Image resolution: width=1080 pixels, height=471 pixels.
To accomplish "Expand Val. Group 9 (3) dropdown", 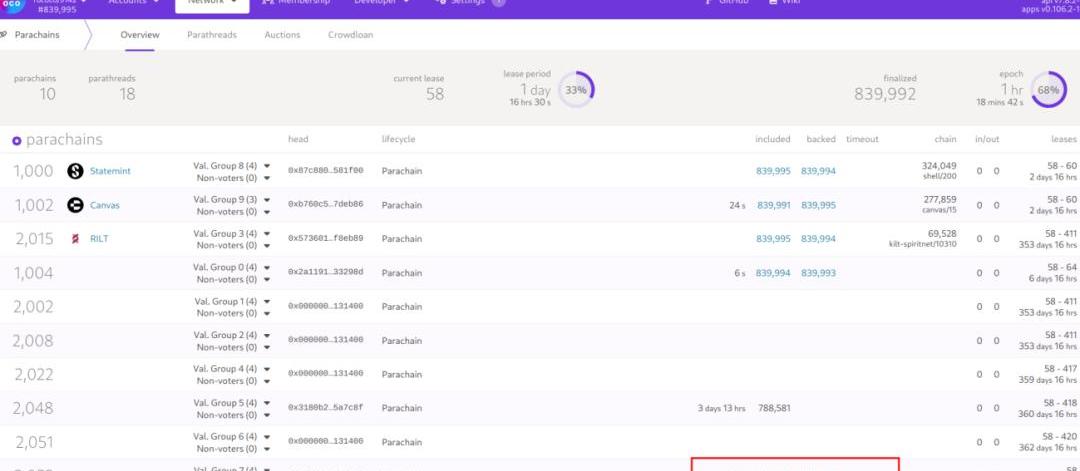I will pos(267,199).
